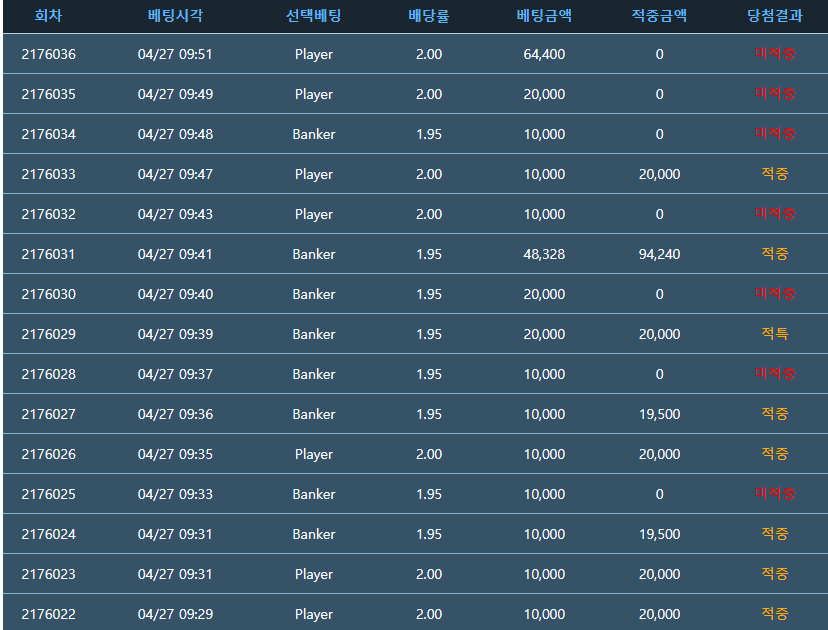Click the 베팅시각 column header
This screenshot has width=828, height=630.
pyautogui.click(x=175, y=16)
